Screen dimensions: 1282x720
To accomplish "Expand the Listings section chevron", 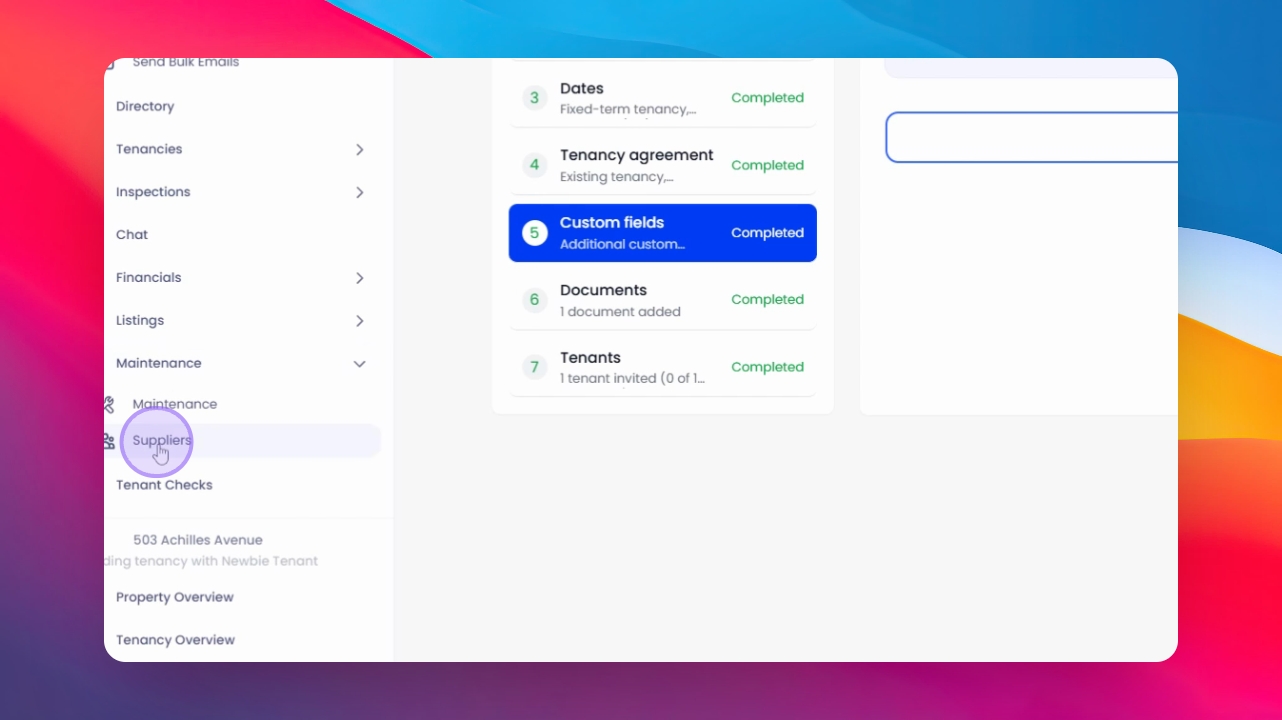I will click(360, 321).
